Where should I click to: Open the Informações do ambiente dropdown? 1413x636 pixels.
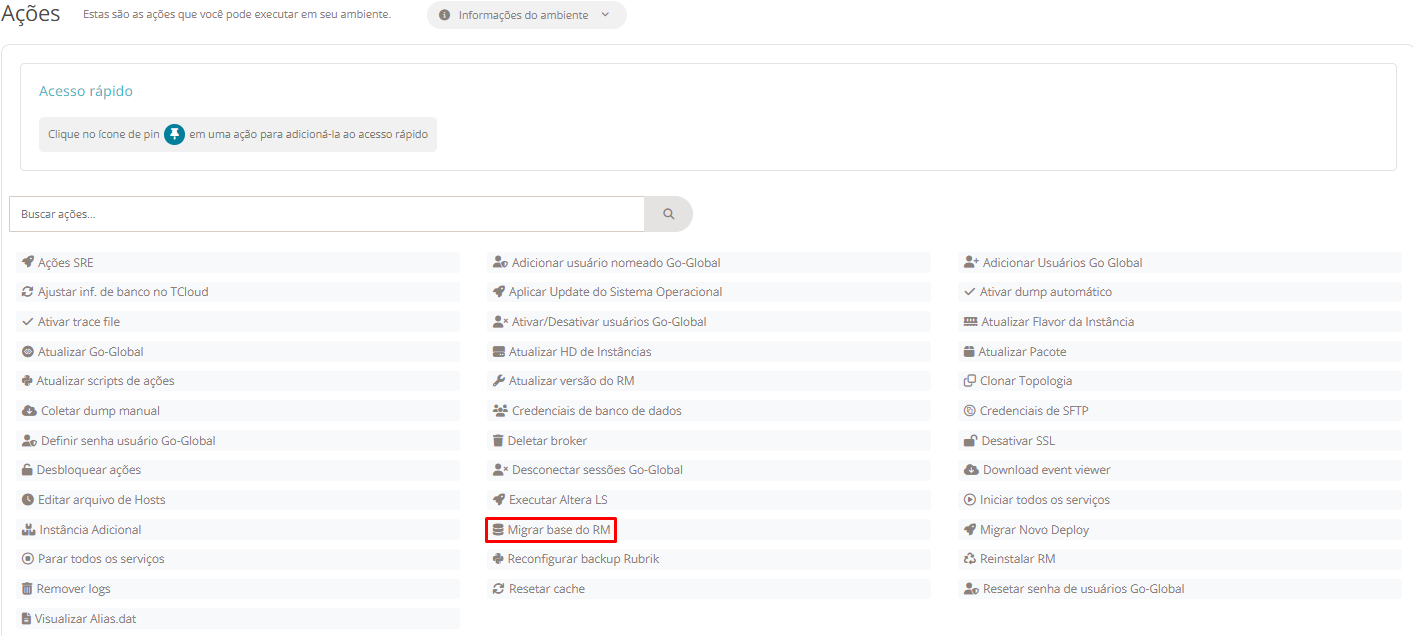coord(526,15)
